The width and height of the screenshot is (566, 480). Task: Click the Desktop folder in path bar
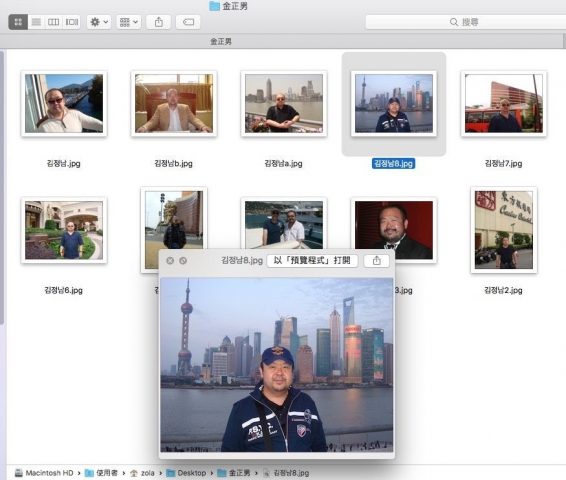click(x=186, y=473)
